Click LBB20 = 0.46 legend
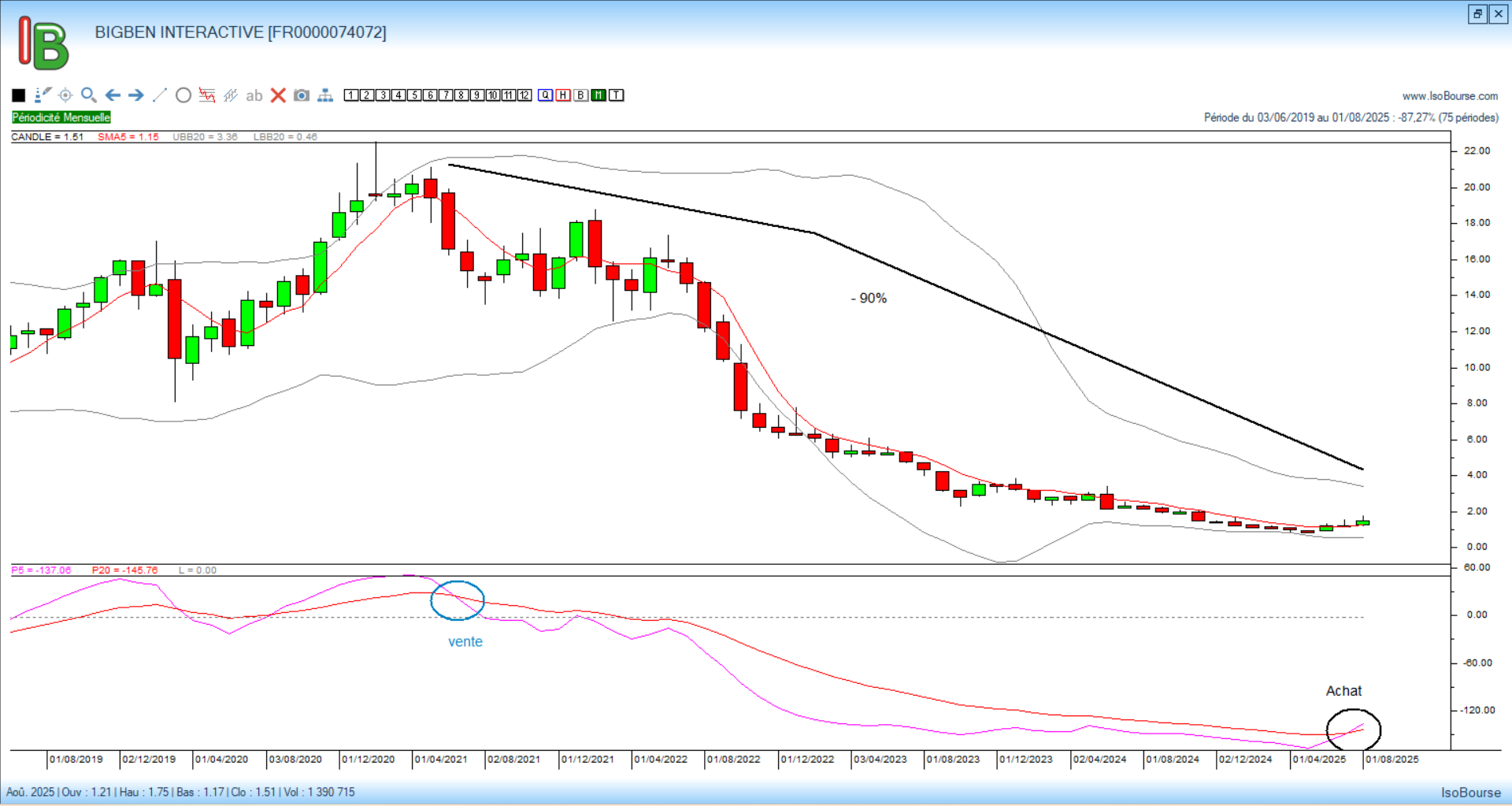Viewport: 1512px width, 806px height. [x=285, y=137]
